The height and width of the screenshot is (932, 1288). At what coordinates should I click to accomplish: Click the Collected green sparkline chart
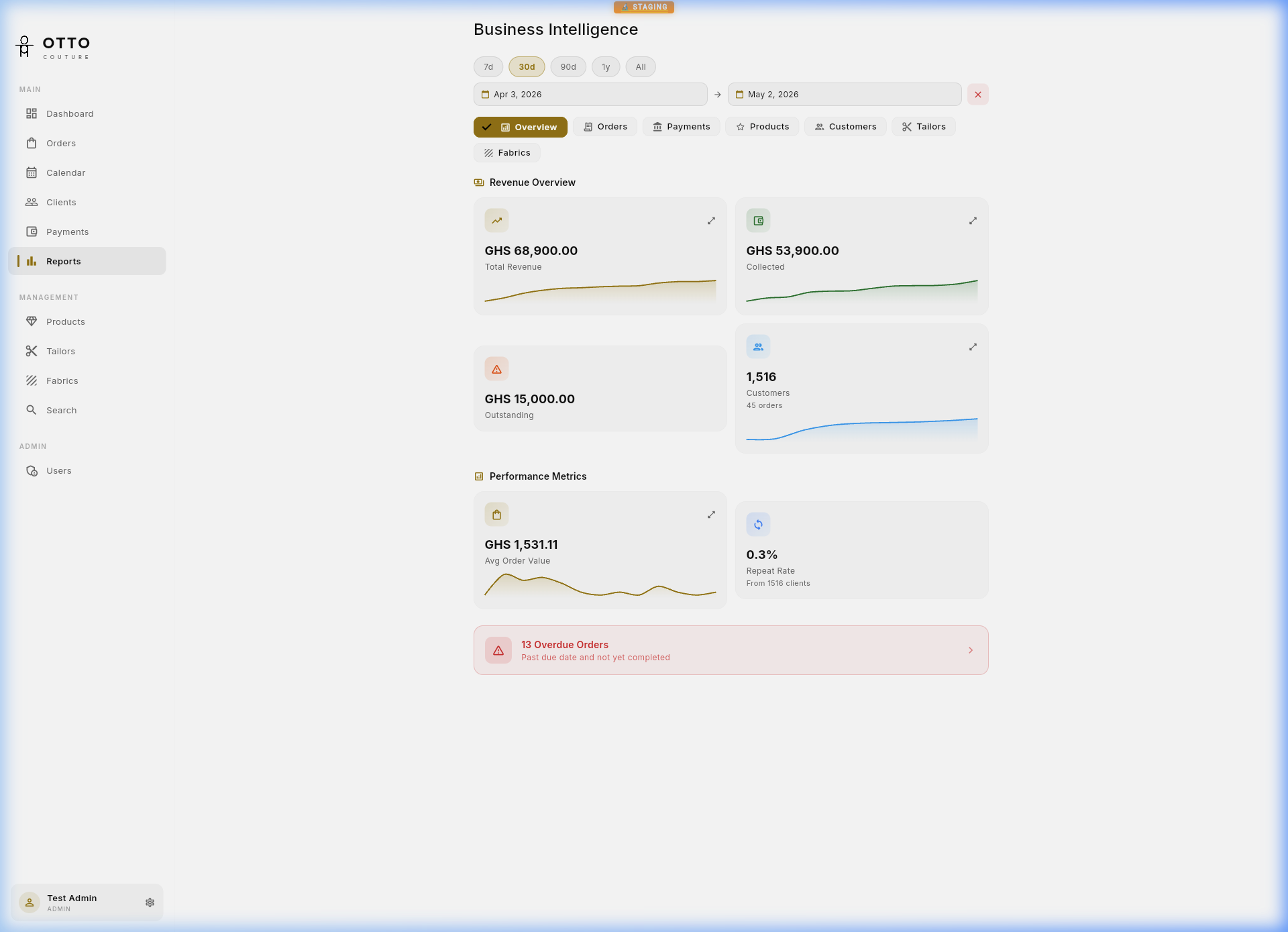(x=861, y=293)
